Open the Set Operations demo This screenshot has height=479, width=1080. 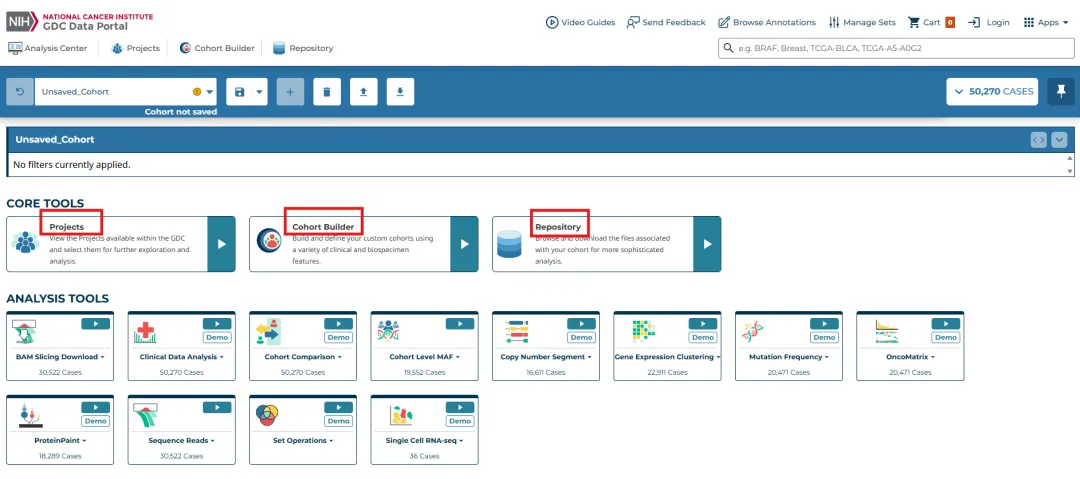(338, 421)
